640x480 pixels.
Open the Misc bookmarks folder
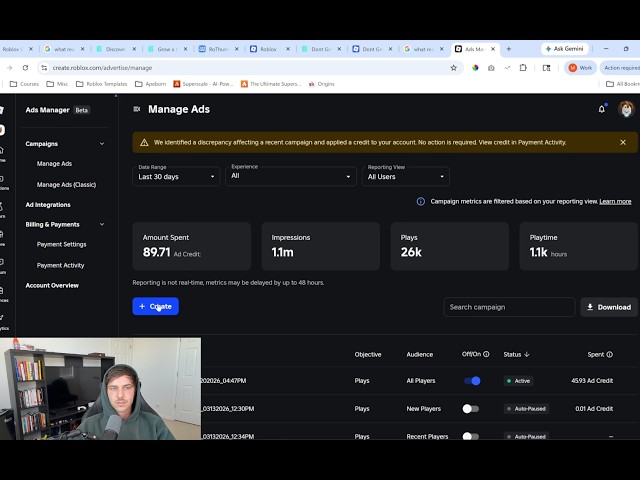point(57,84)
